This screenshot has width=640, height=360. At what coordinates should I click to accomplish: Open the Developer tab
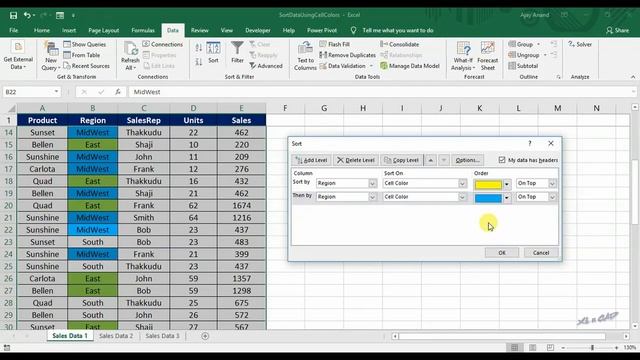pyautogui.click(x=258, y=30)
